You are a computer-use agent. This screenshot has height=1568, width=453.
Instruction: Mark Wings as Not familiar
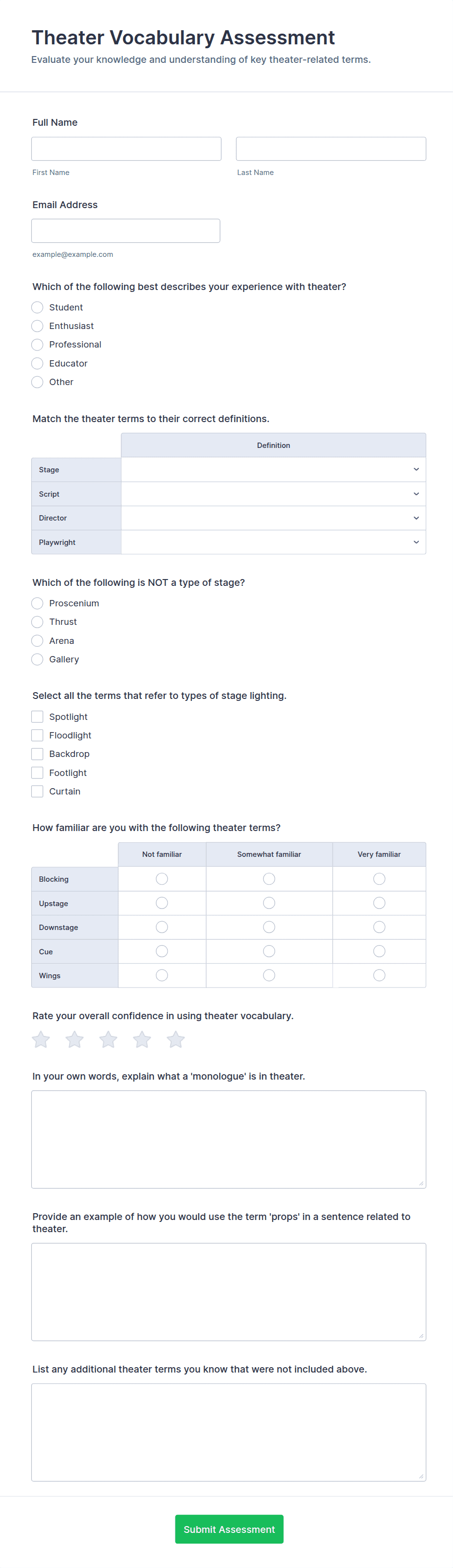click(162, 975)
